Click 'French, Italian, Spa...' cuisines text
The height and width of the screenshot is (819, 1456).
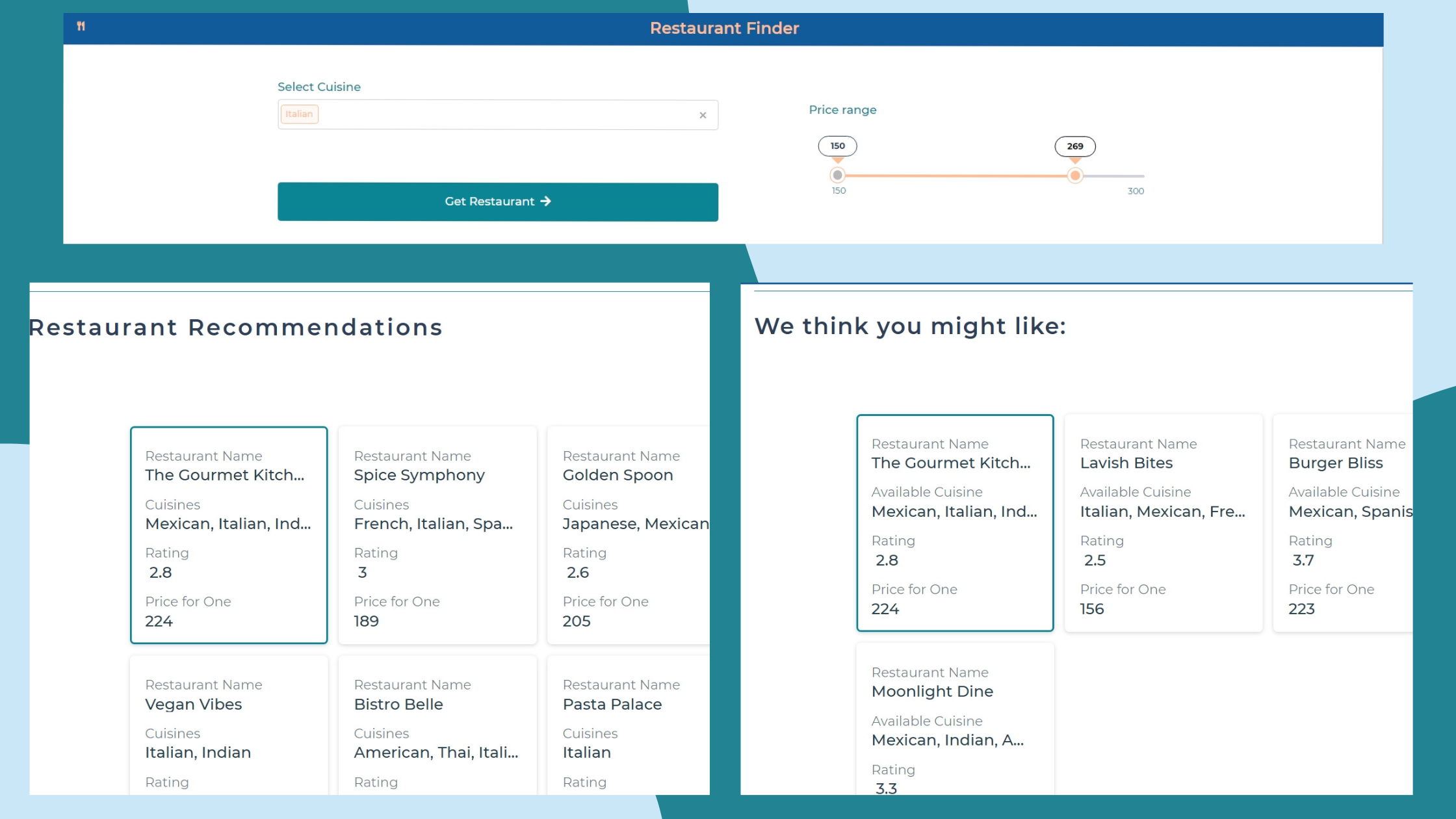(434, 523)
